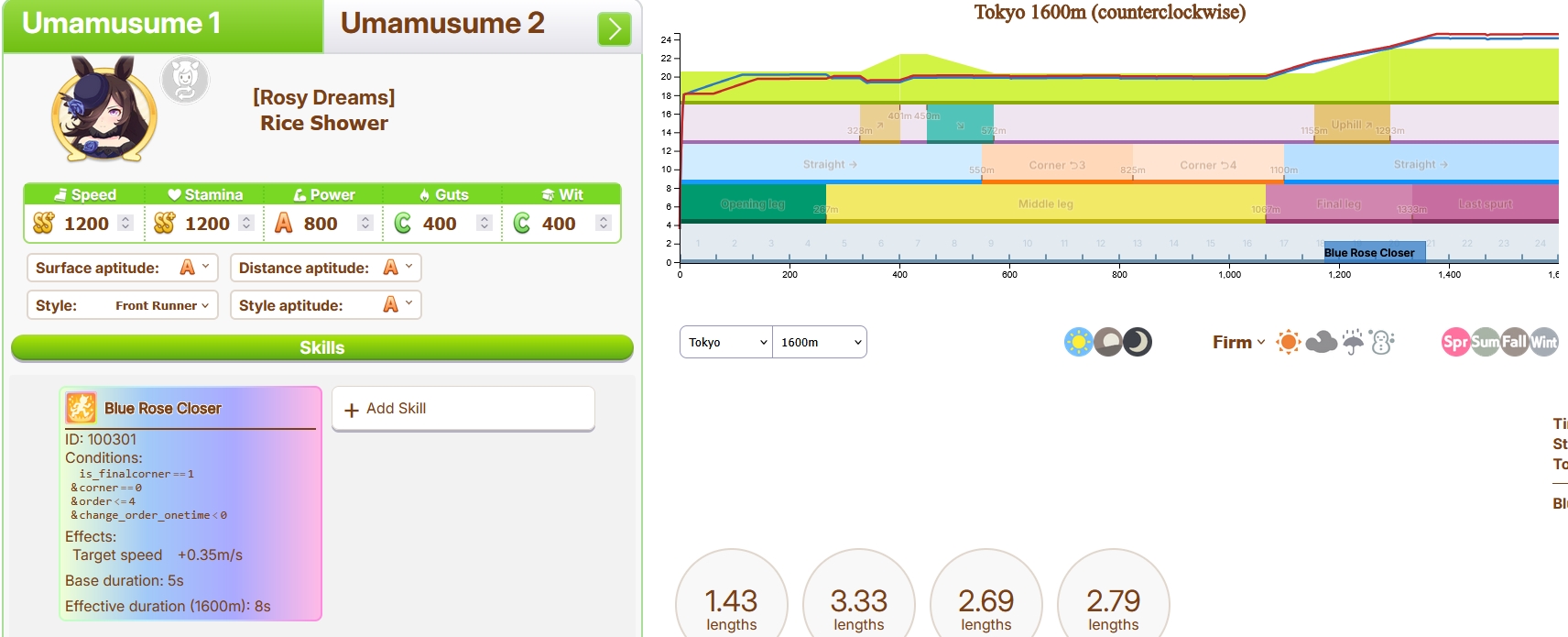The height and width of the screenshot is (637, 1568).
Task: Click the Speed stat shoe icon
Action: (x=60, y=194)
